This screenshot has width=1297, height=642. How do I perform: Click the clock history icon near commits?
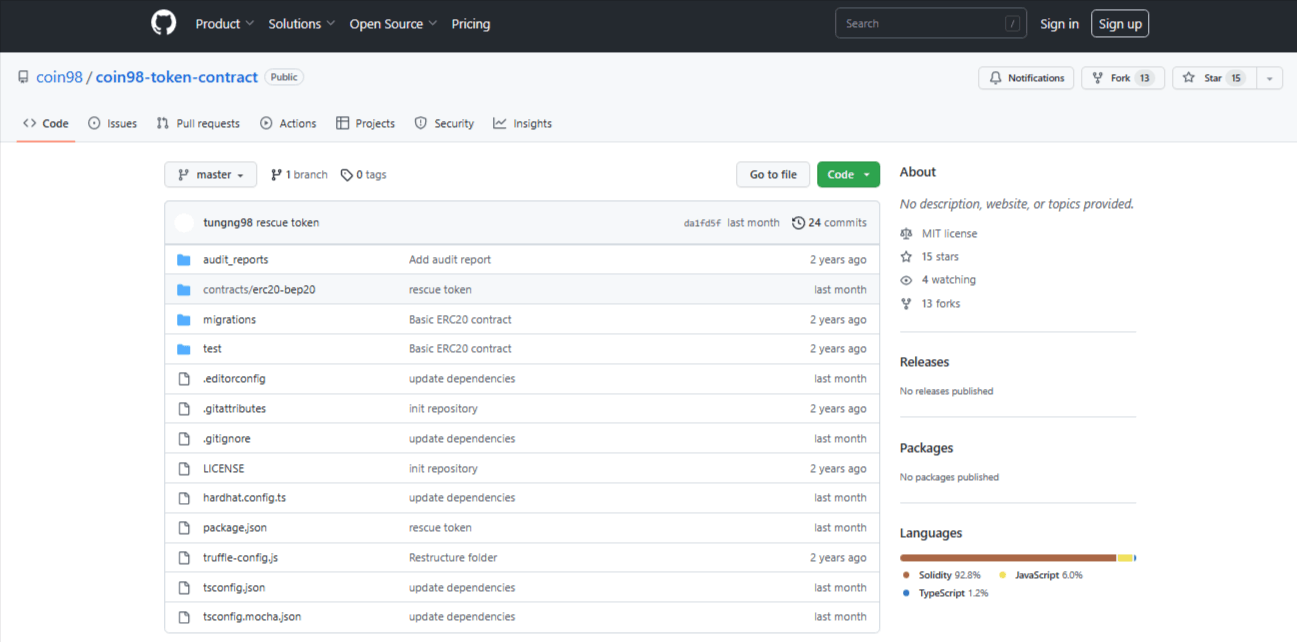click(x=798, y=223)
